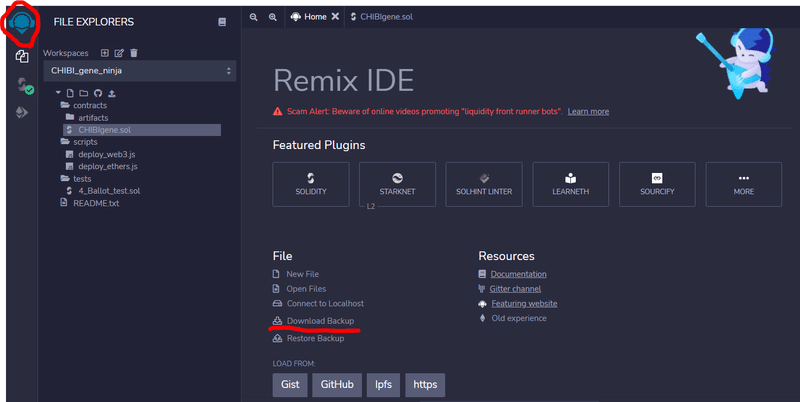Screen dimensions: 800x402
Task: Collapse the workspace root tree arrow
Action: click(x=58, y=93)
